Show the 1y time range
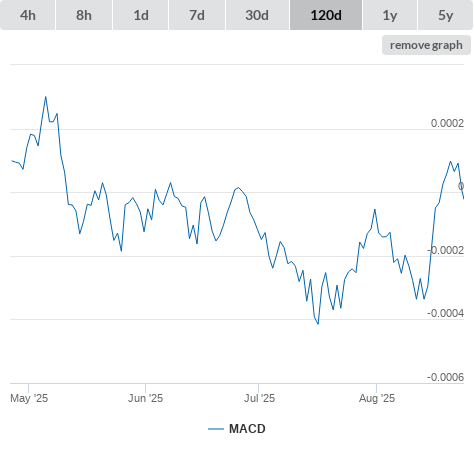474x455 pixels. [390, 15]
